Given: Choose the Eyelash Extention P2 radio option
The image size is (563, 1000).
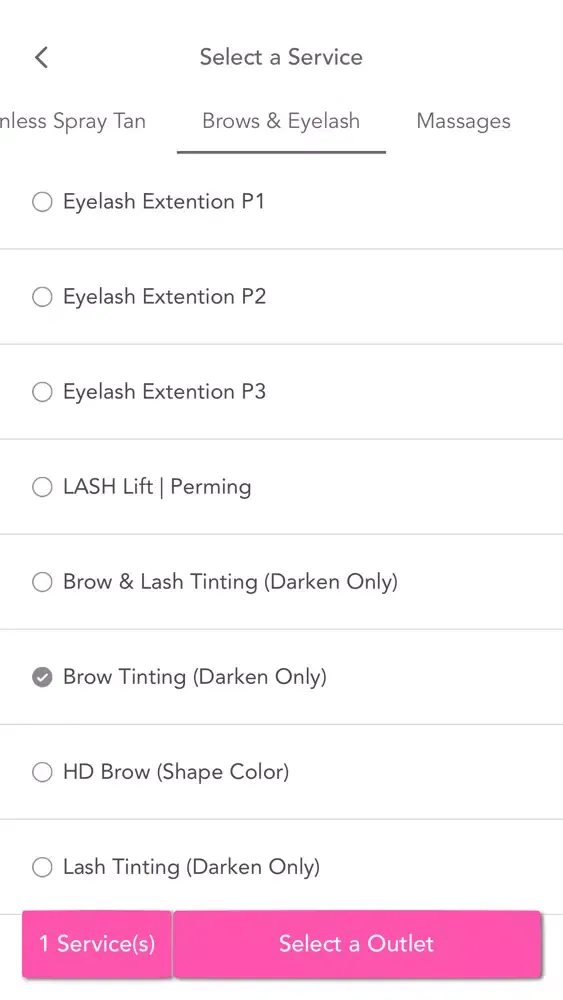Looking at the screenshot, I should 42,297.
